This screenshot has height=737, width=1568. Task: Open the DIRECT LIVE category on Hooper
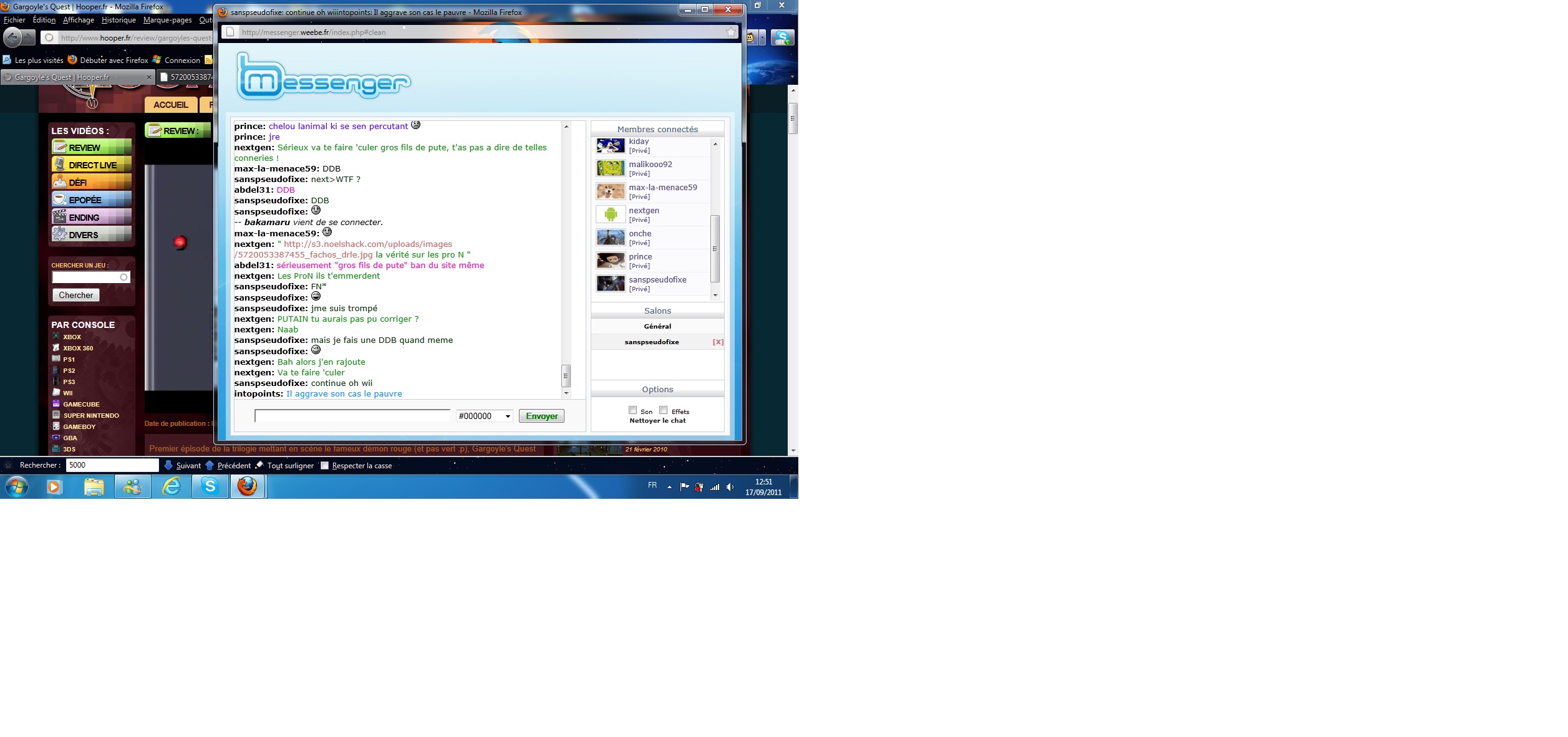point(92,165)
